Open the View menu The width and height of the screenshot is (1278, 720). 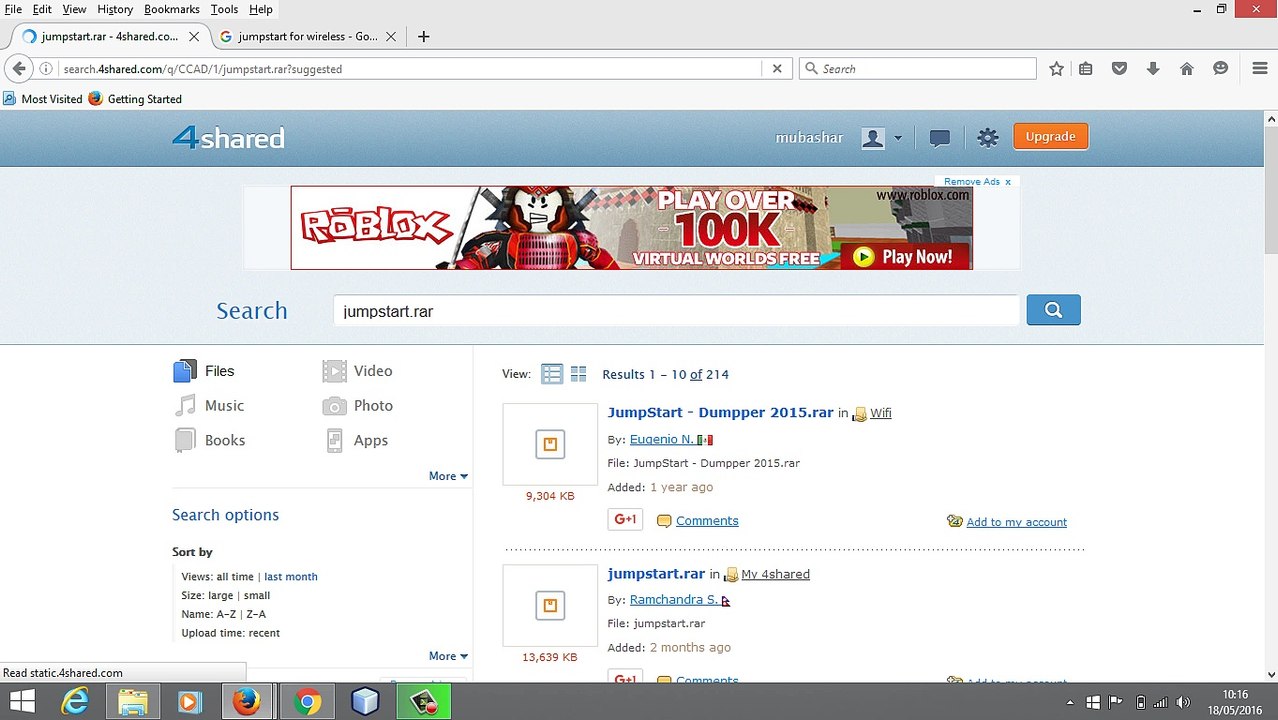click(x=74, y=9)
